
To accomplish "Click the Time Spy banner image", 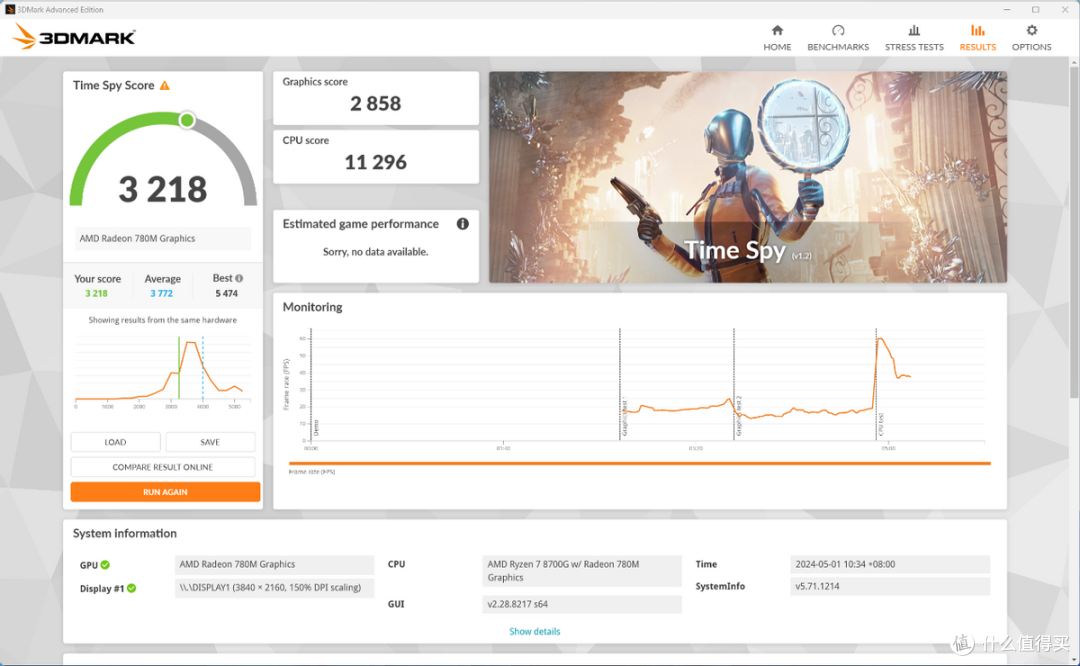I will 747,177.
